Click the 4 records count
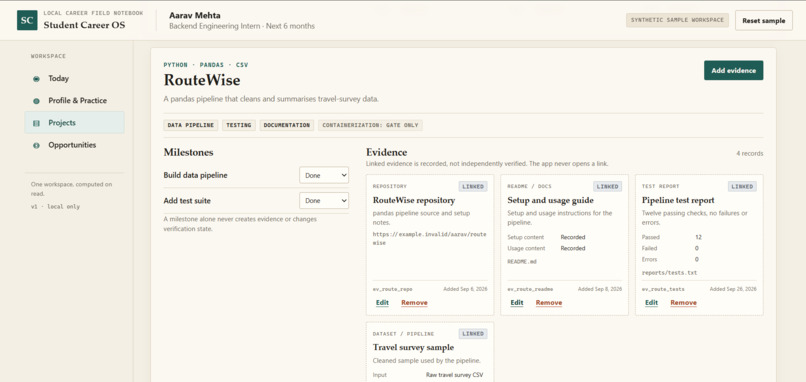The height and width of the screenshot is (382, 806). [x=749, y=154]
